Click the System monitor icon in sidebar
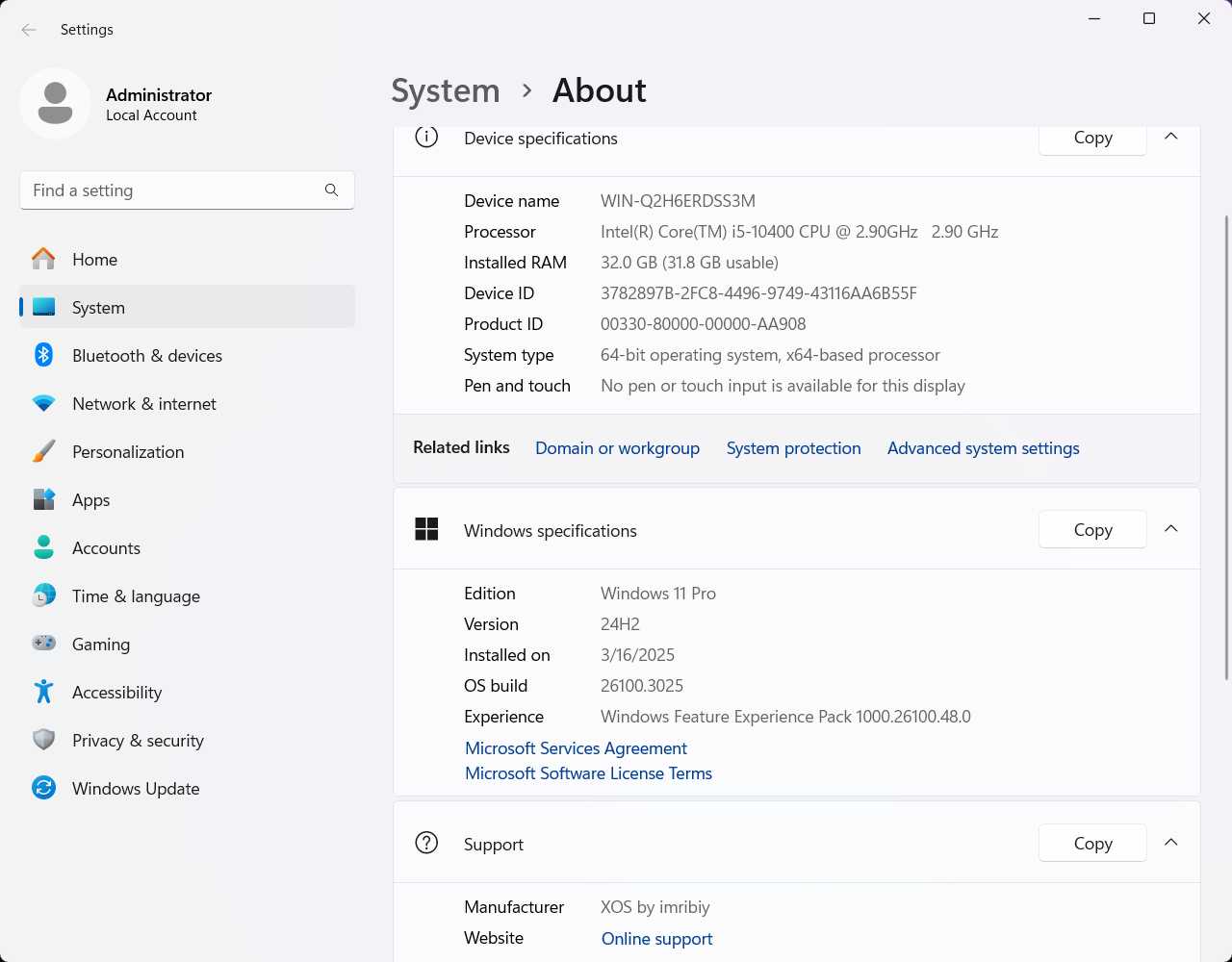The height and width of the screenshot is (962, 1232). tap(43, 307)
